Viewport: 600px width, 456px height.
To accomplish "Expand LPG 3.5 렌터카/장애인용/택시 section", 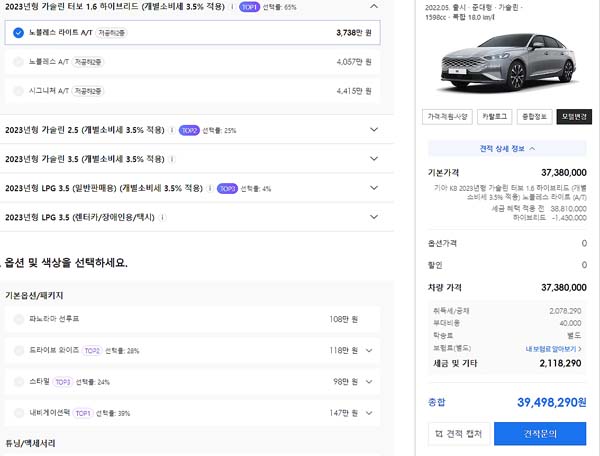I will (x=374, y=217).
